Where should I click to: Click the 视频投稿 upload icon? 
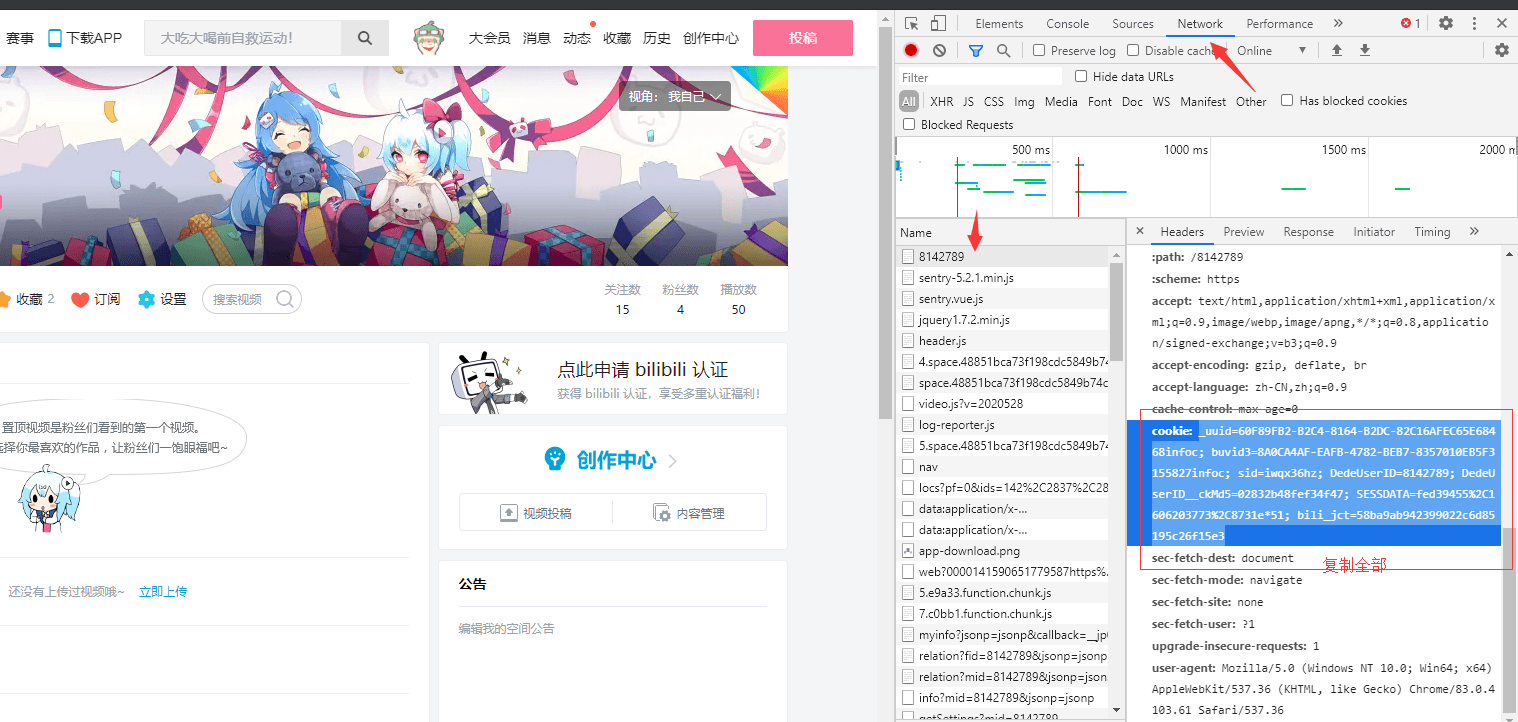(508, 513)
